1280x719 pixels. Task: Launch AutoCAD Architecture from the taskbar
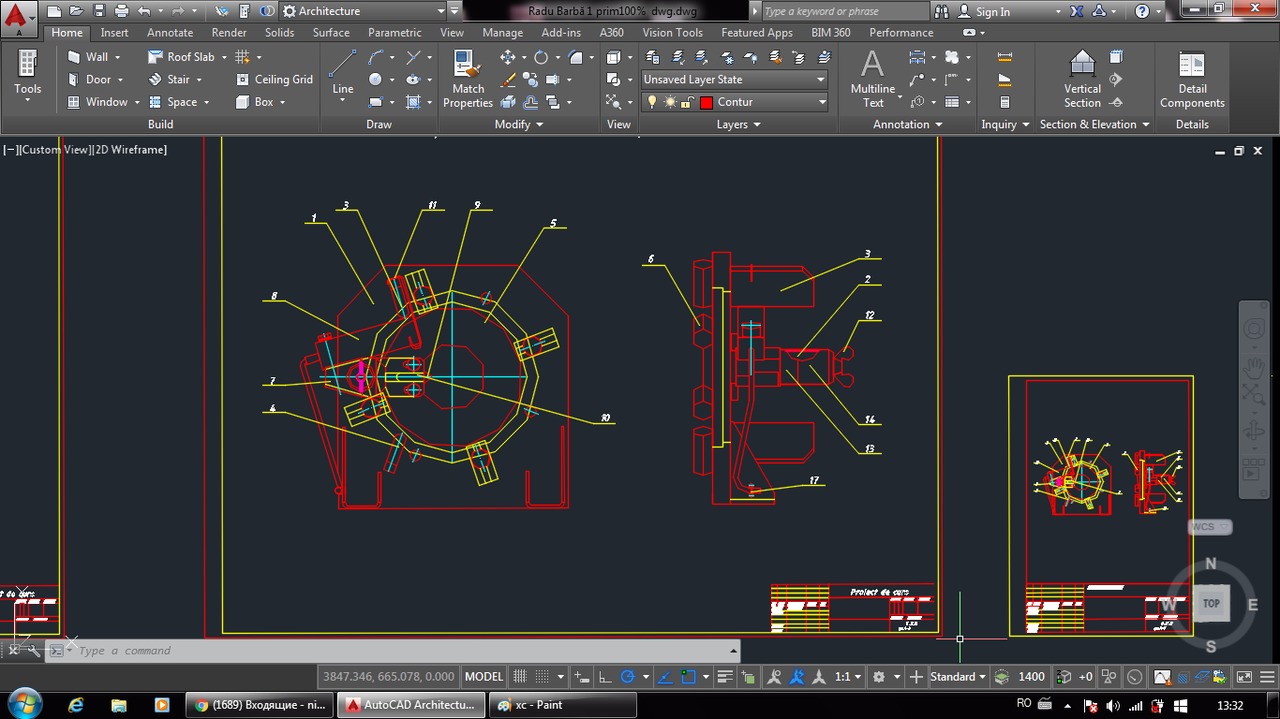click(410, 705)
